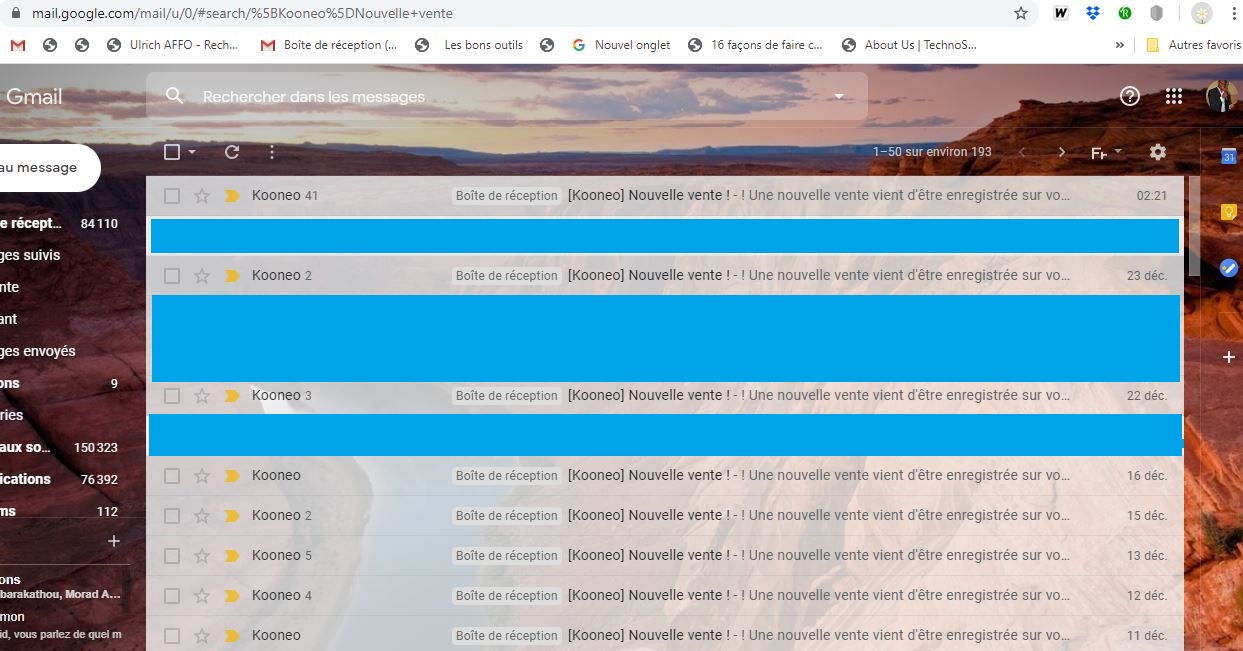Toggle the importance marker on Kooneo 3
1243x651 pixels.
pos(232,395)
